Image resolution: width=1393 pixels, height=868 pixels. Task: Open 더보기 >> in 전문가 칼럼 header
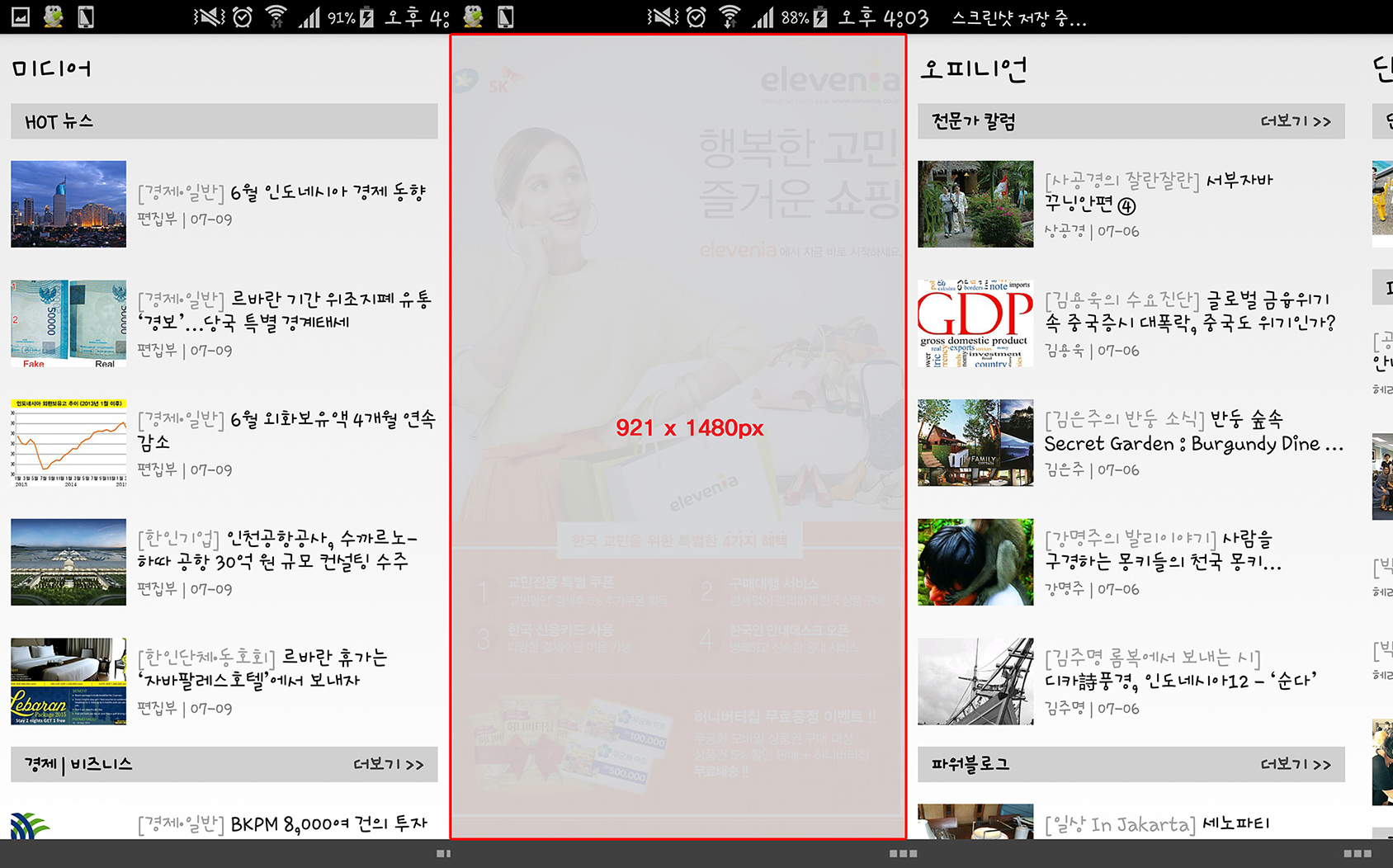click(x=1296, y=121)
